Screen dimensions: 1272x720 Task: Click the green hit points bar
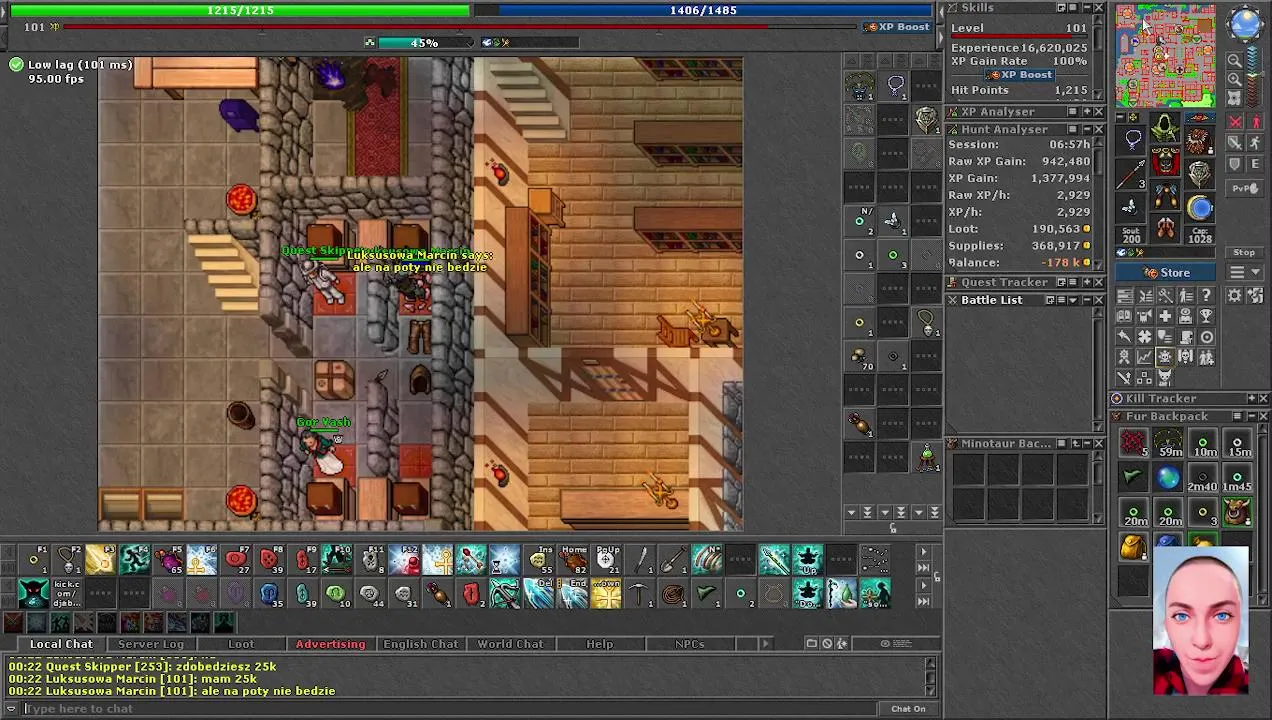tap(240, 10)
